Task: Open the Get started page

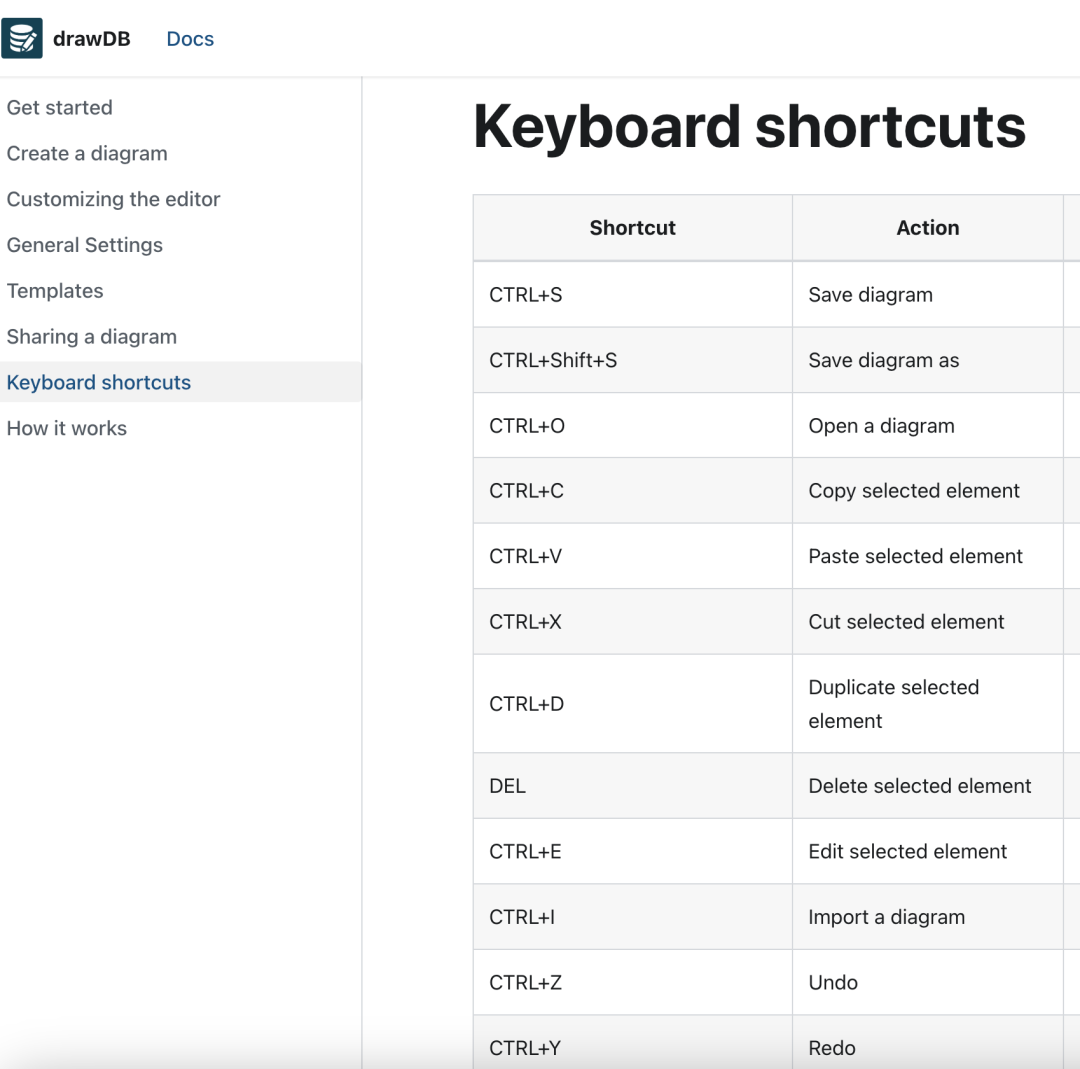Action: [x=60, y=107]
